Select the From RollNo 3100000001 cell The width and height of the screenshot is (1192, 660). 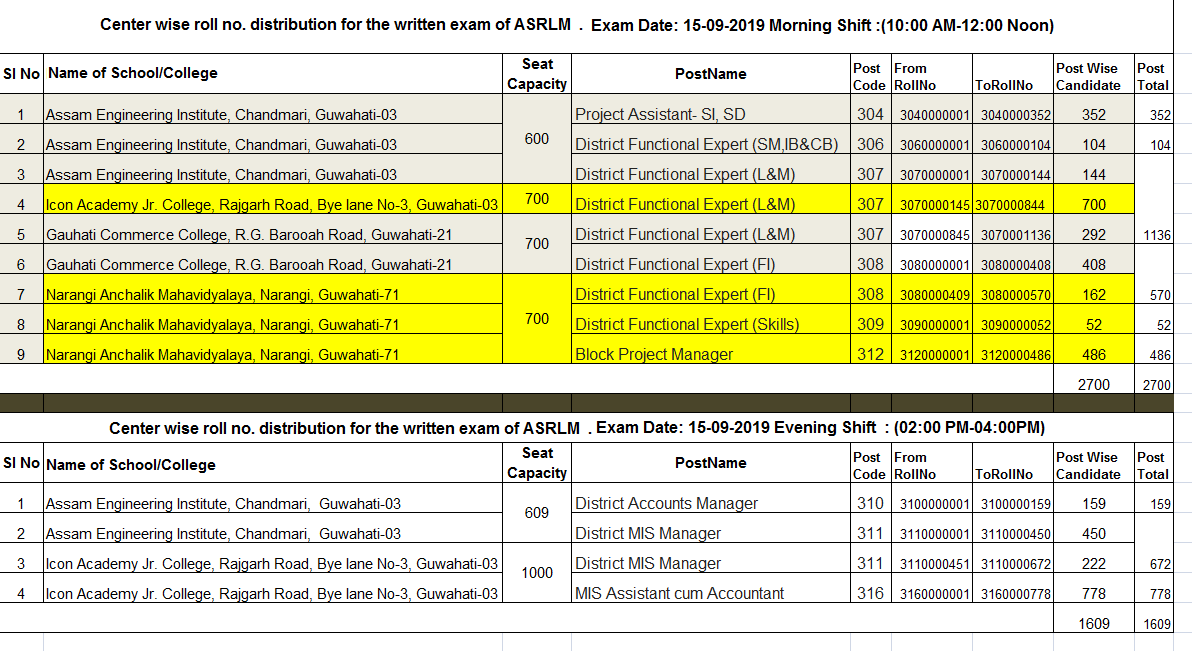931,498
